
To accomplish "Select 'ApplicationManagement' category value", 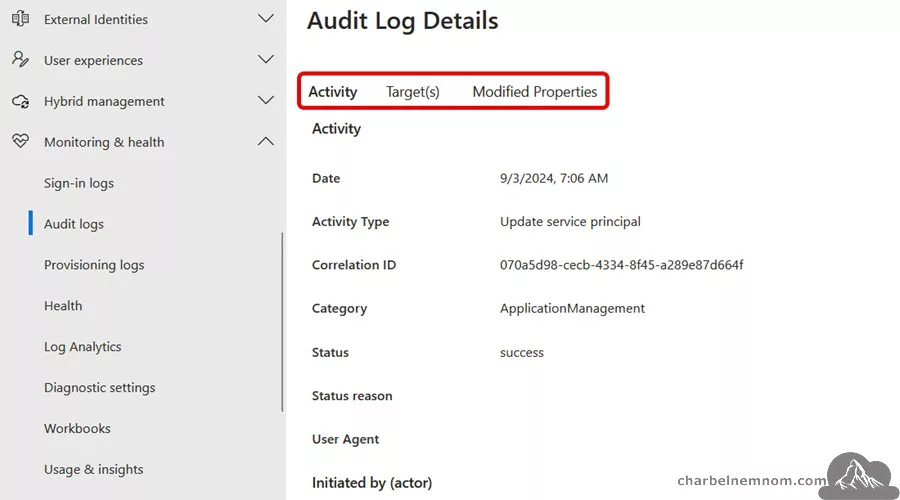I will point(572,309).
